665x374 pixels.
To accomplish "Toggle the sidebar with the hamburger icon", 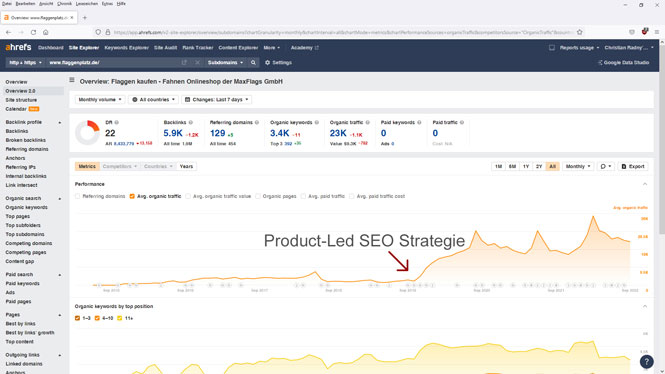I will tap(72, 80).
